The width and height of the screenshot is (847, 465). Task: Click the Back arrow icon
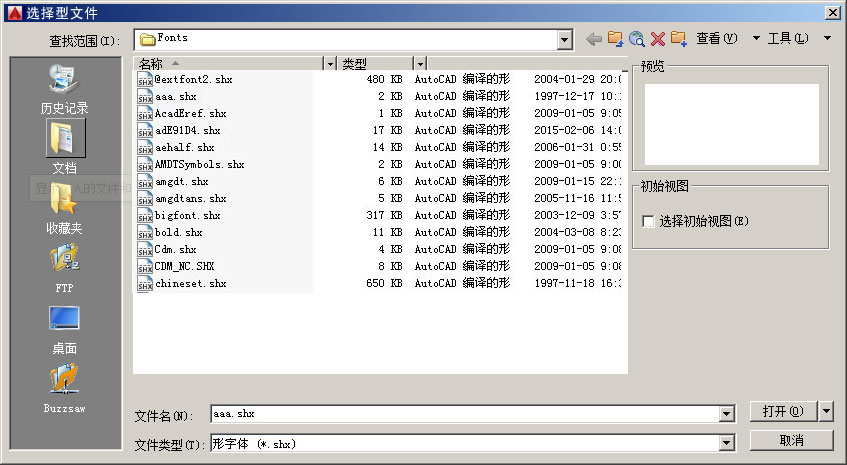594,39
